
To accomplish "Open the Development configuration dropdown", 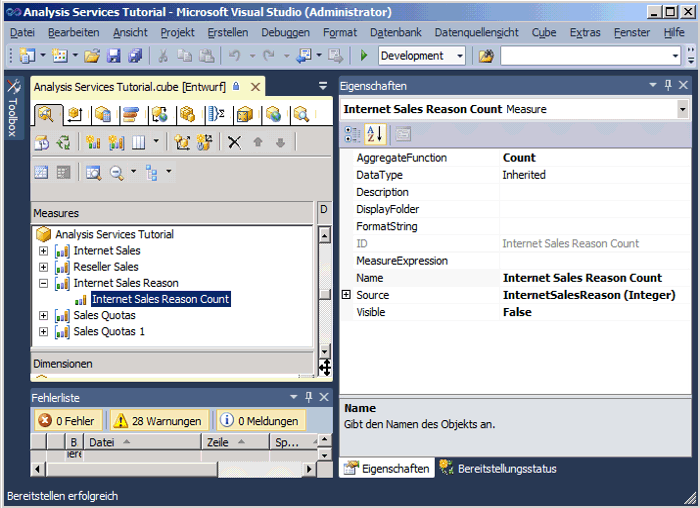I will [x=460, y=56].
